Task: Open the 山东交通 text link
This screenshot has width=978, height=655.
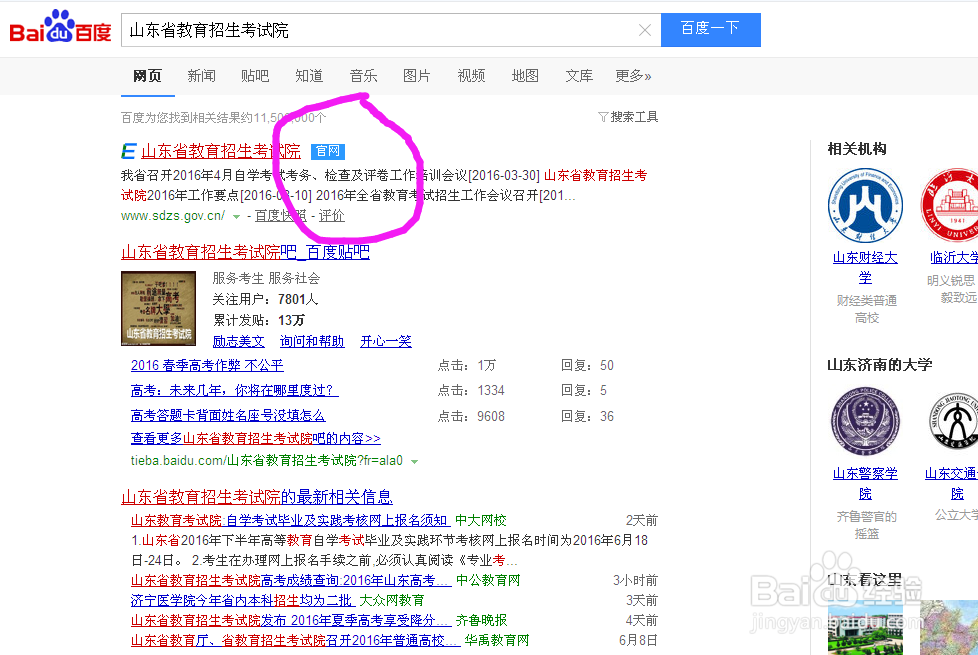Action: pyautogui.click(x=952, y=483)
